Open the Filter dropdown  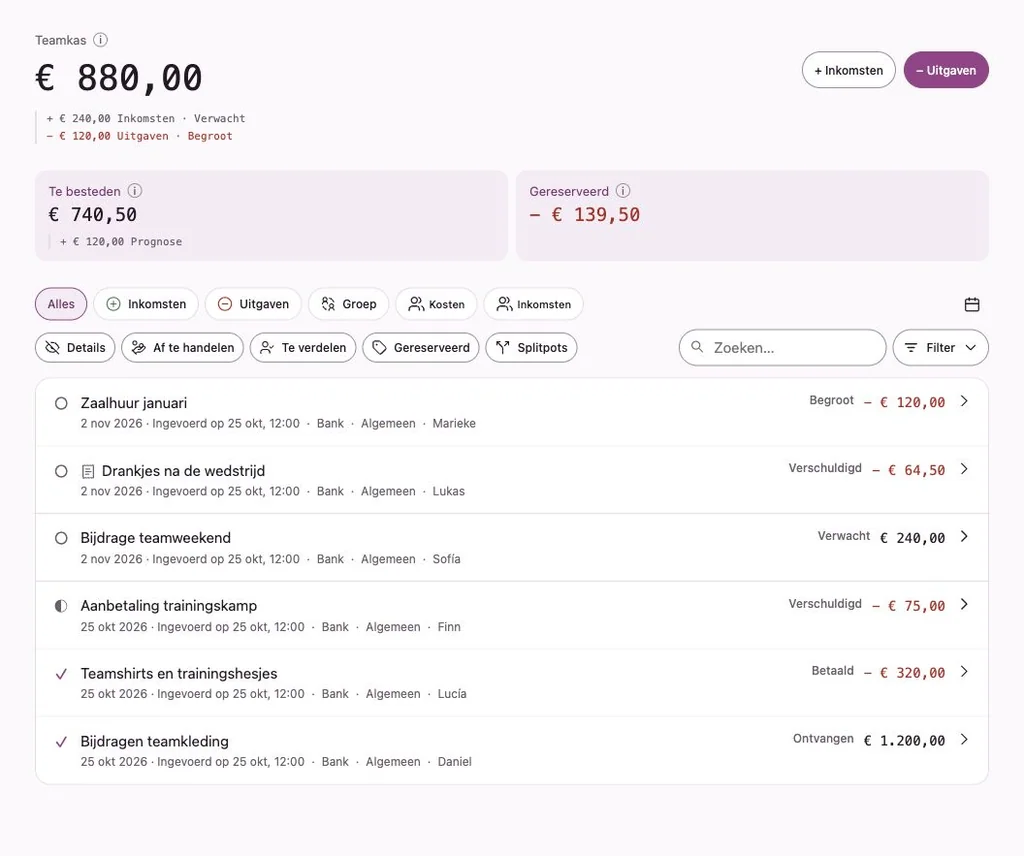coord(940,347)
